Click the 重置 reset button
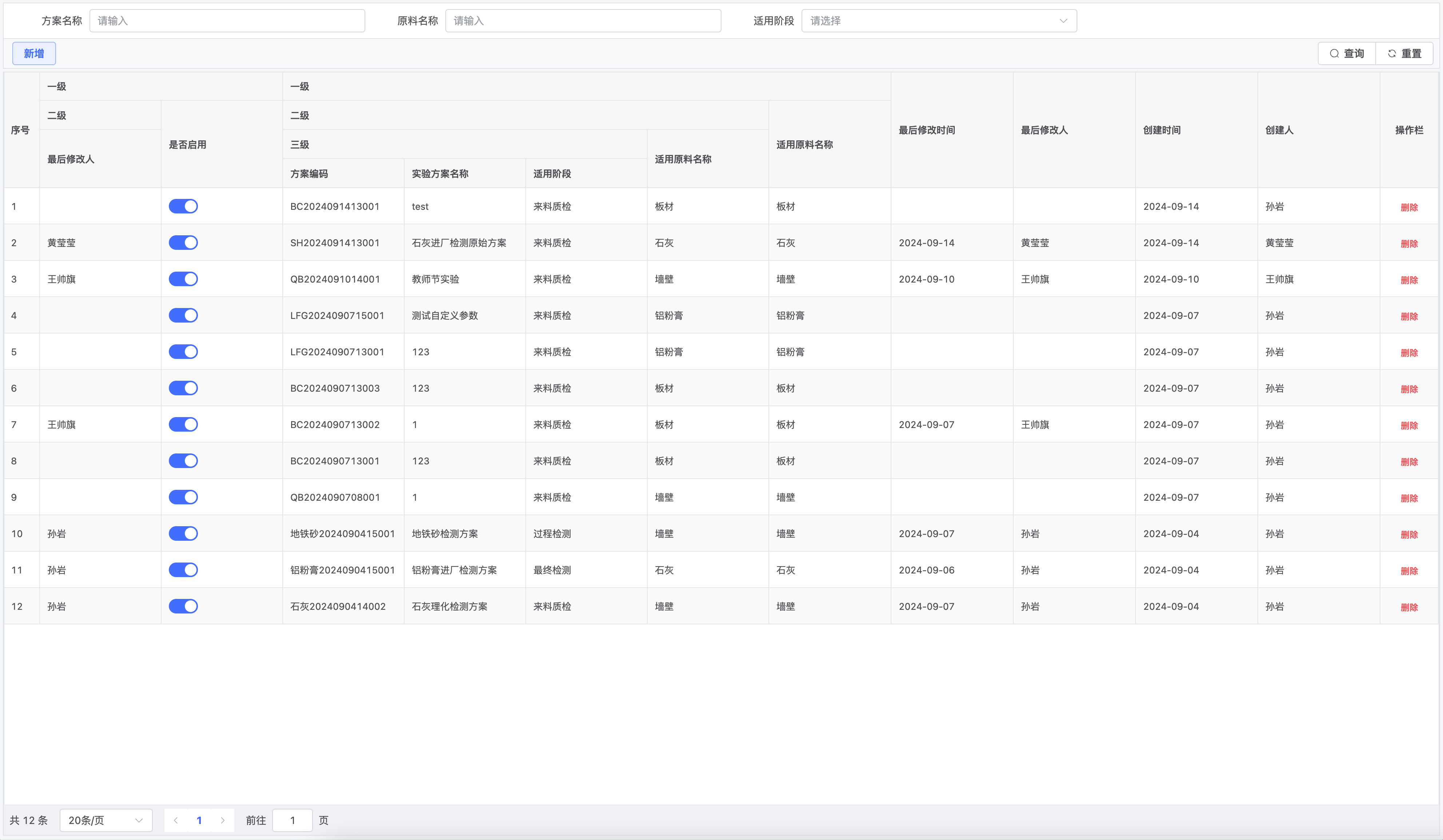Viewport: 1443px width, 840px height. coord(1404,53)
